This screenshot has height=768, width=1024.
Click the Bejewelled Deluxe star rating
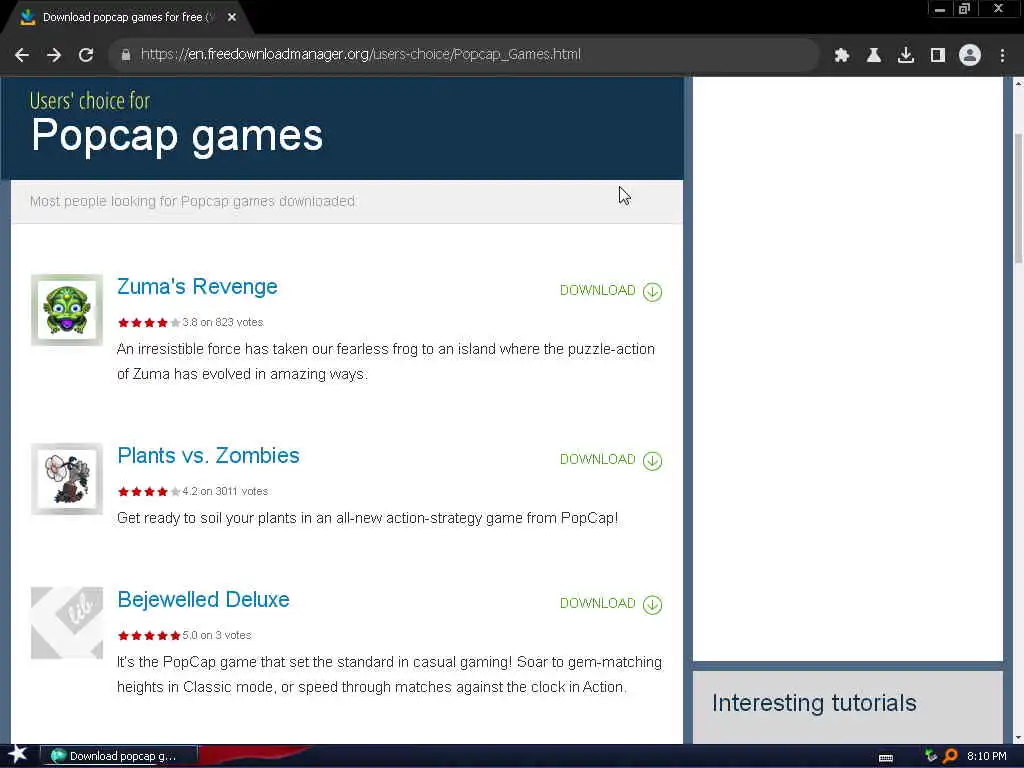149,635
